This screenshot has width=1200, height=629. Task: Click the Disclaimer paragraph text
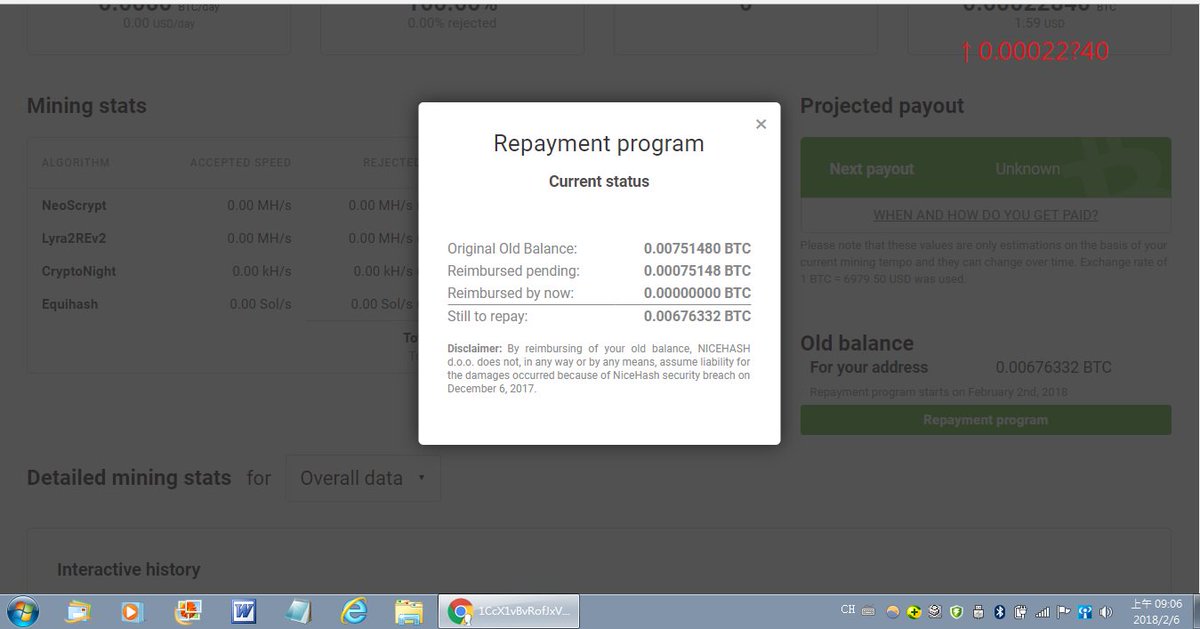[x=599, y=368]
